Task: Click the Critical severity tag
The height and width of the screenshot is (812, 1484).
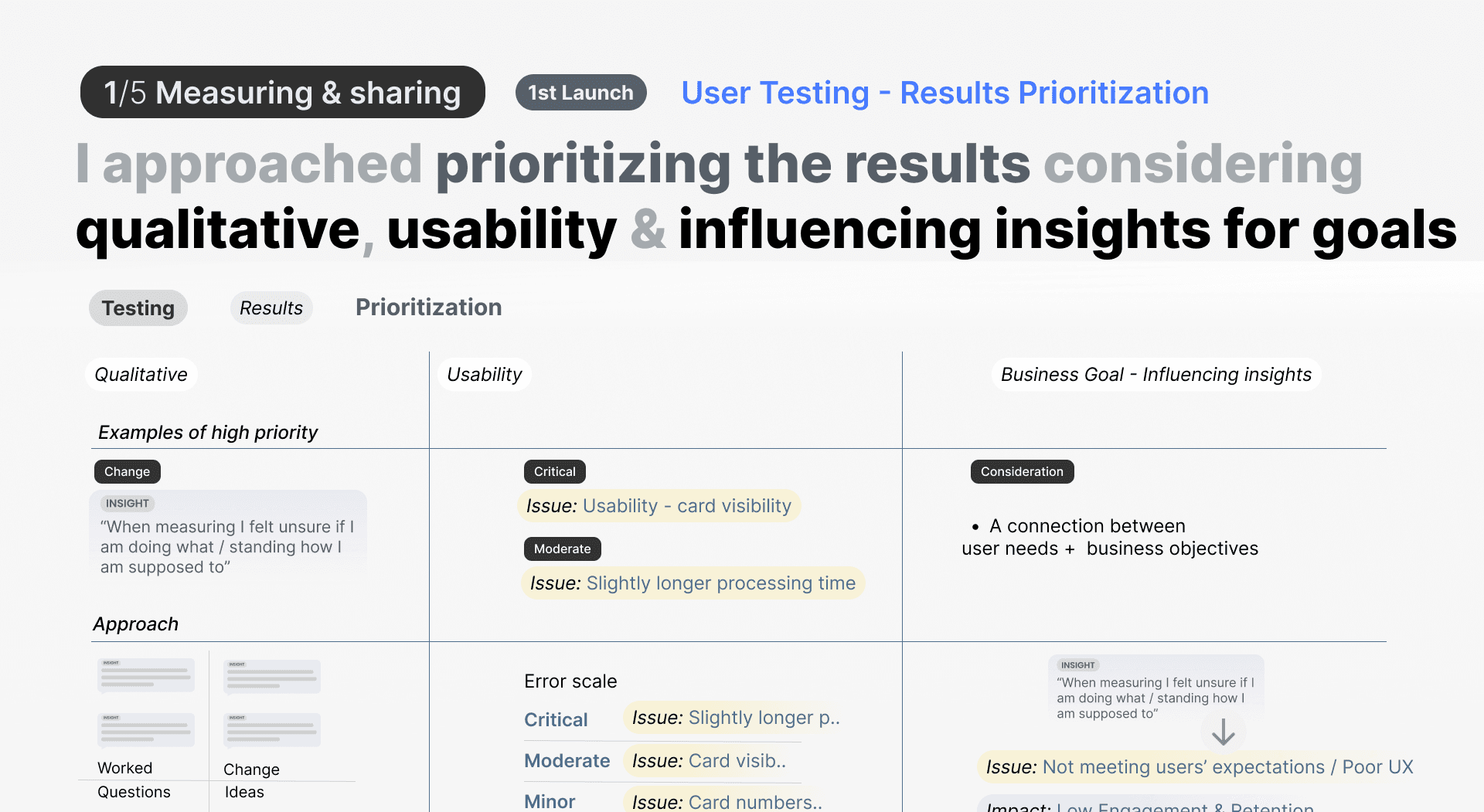Action: tap(555, 472)
